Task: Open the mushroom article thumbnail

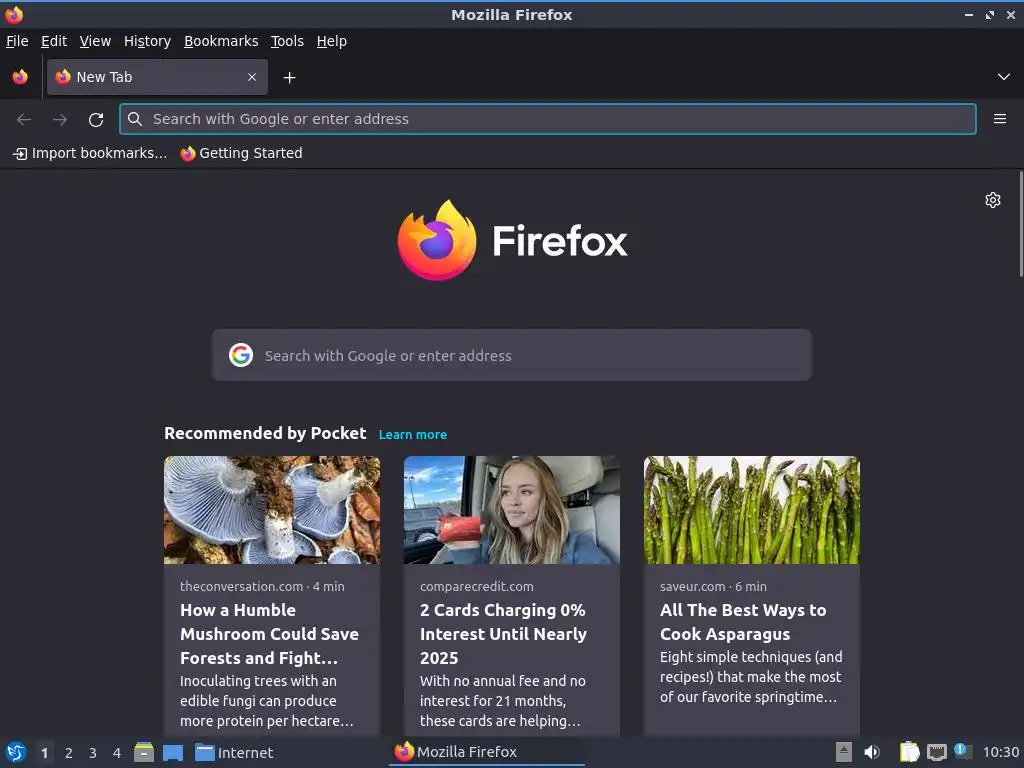Action: point(272,510)
